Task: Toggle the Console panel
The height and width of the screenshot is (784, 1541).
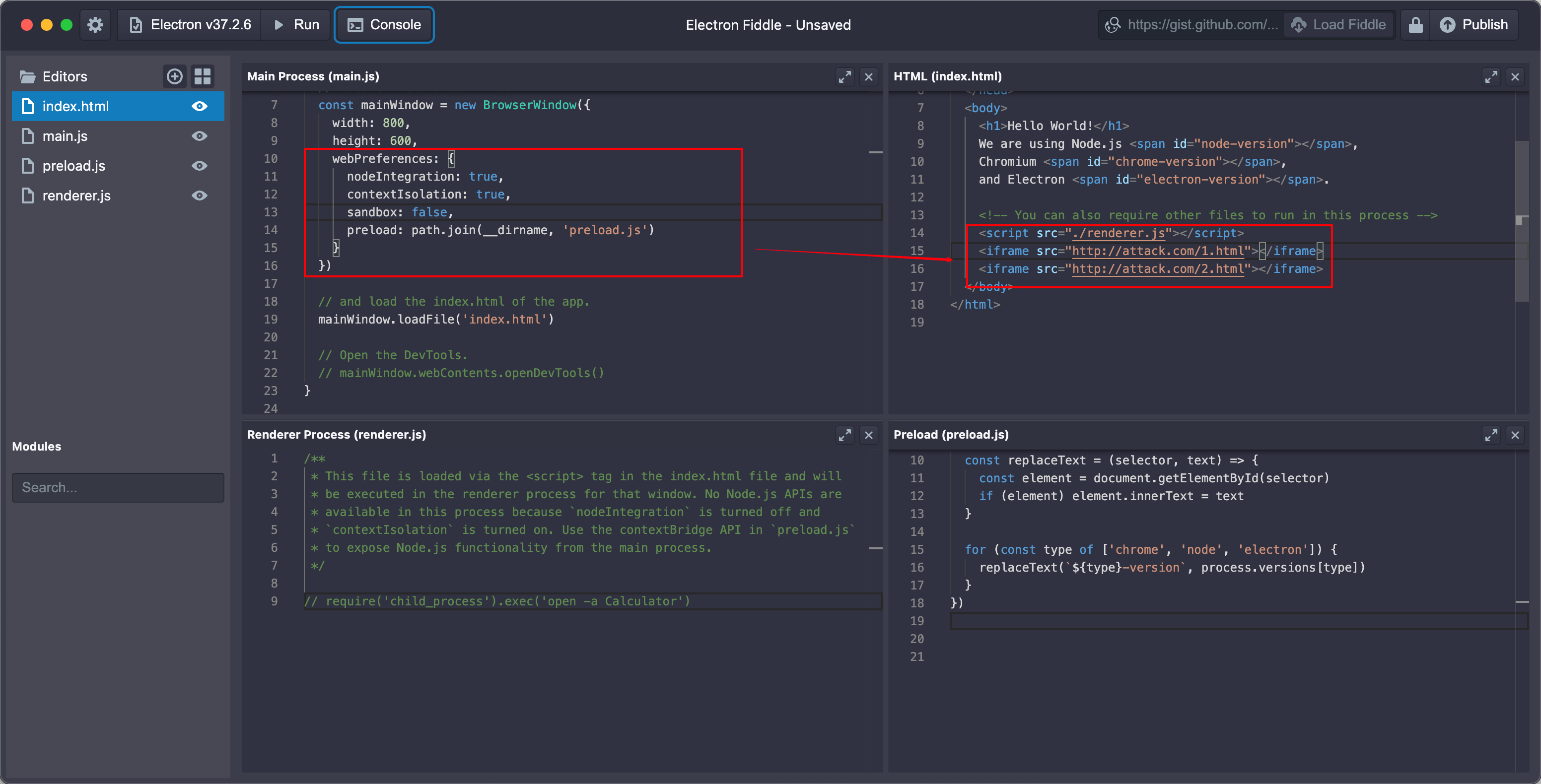Action: pyautogui.click(x=384, y=24)
